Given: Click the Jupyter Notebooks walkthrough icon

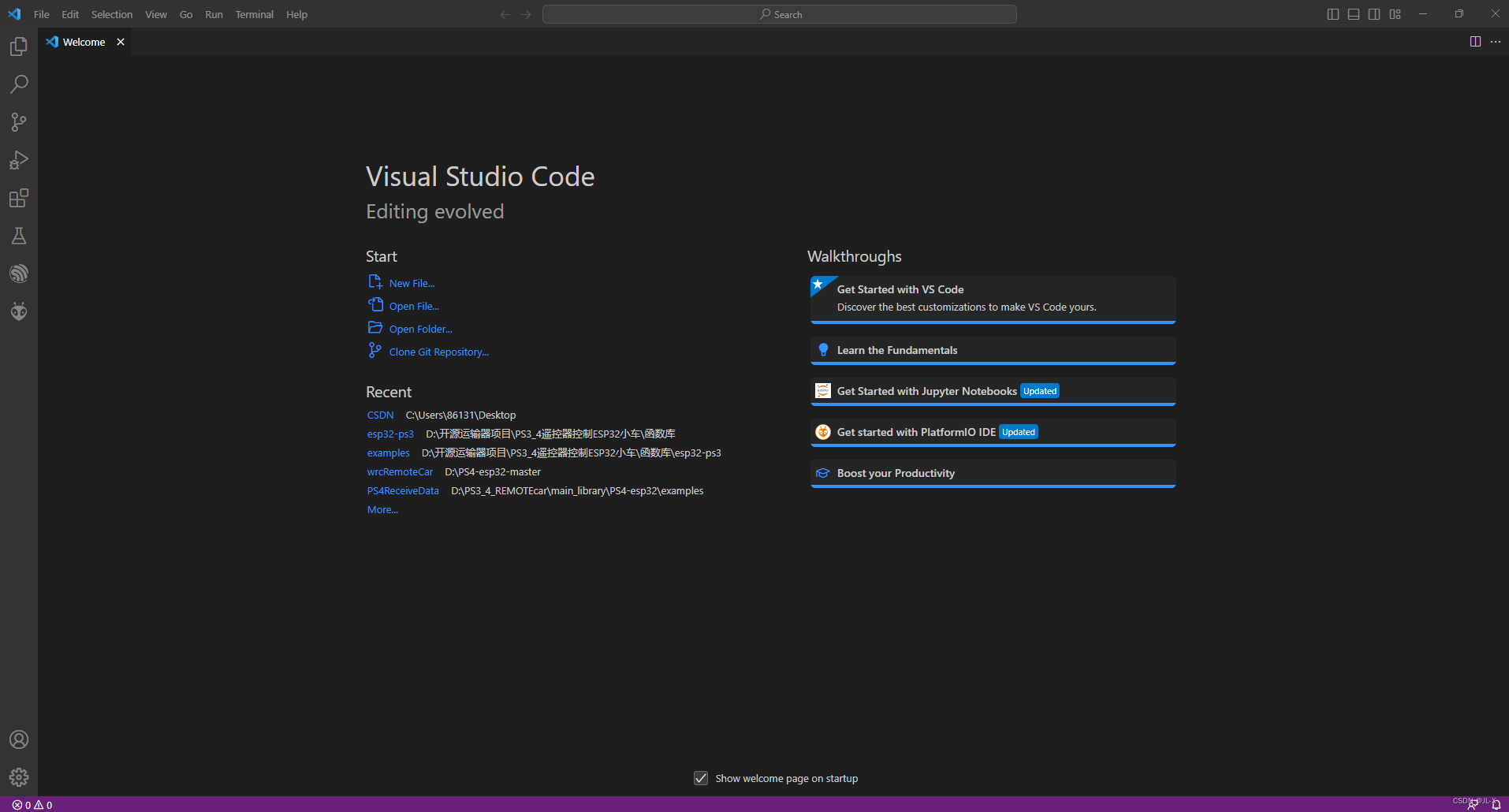Looking at the screenshot, I should (823, 391).
